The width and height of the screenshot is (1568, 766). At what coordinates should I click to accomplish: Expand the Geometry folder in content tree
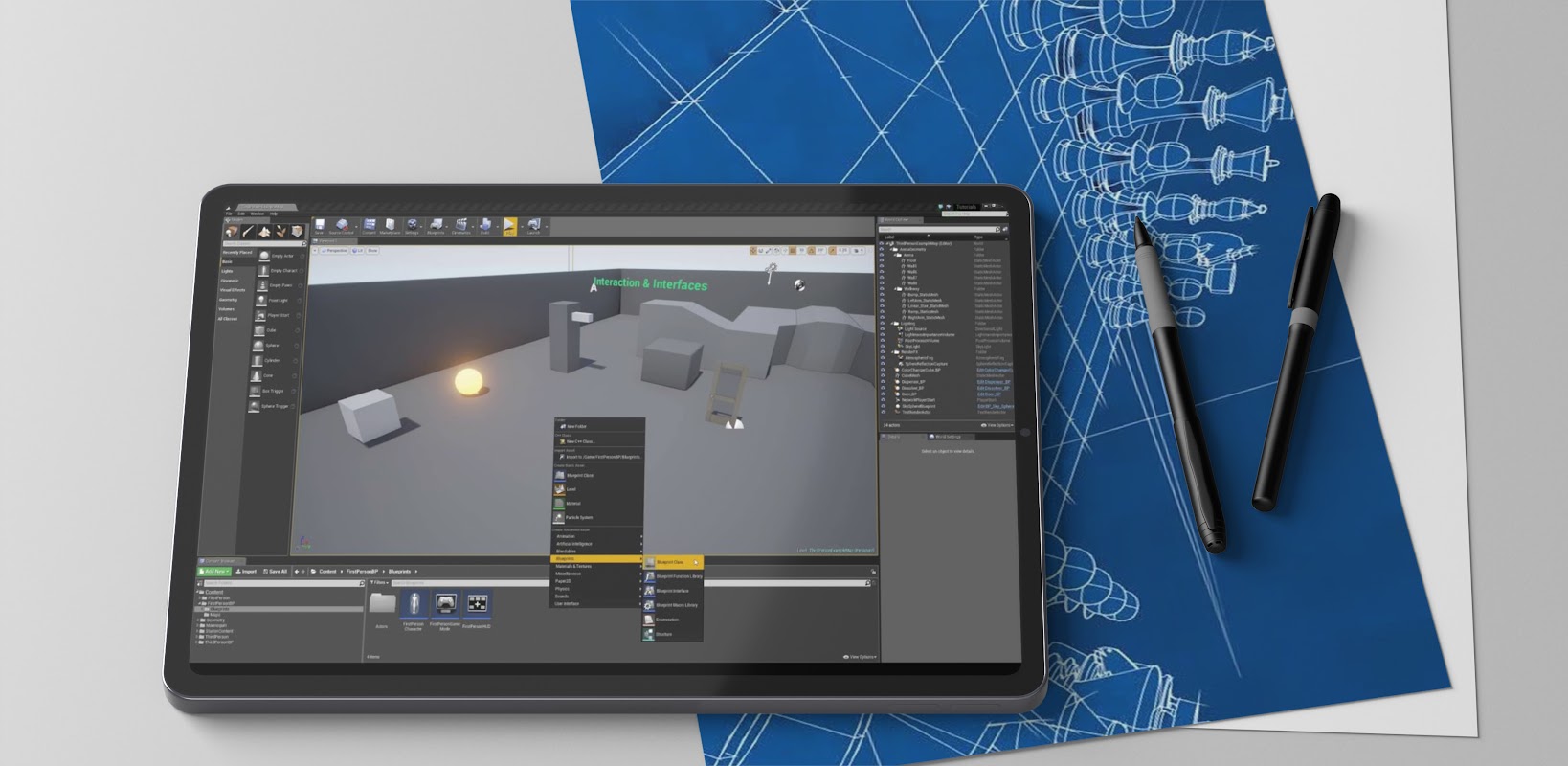(197, 620)
